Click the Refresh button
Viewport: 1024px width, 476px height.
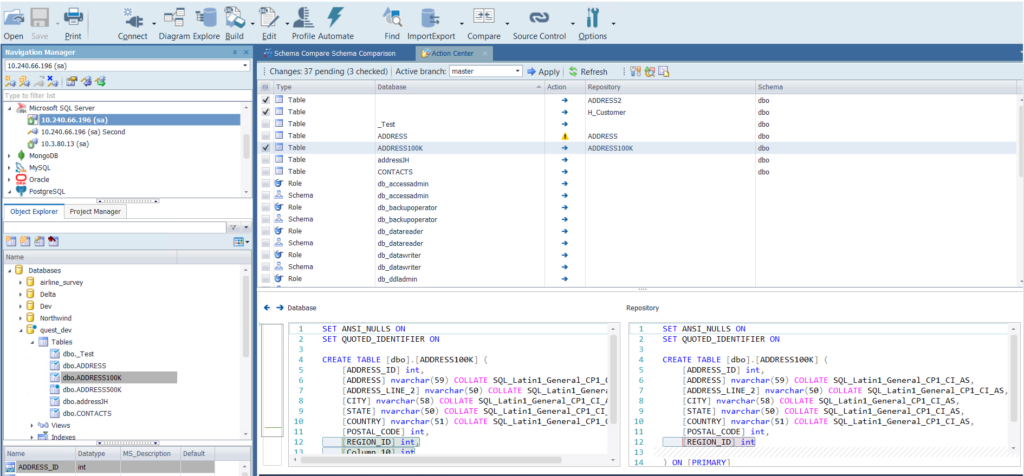click(x=588, y=72)
